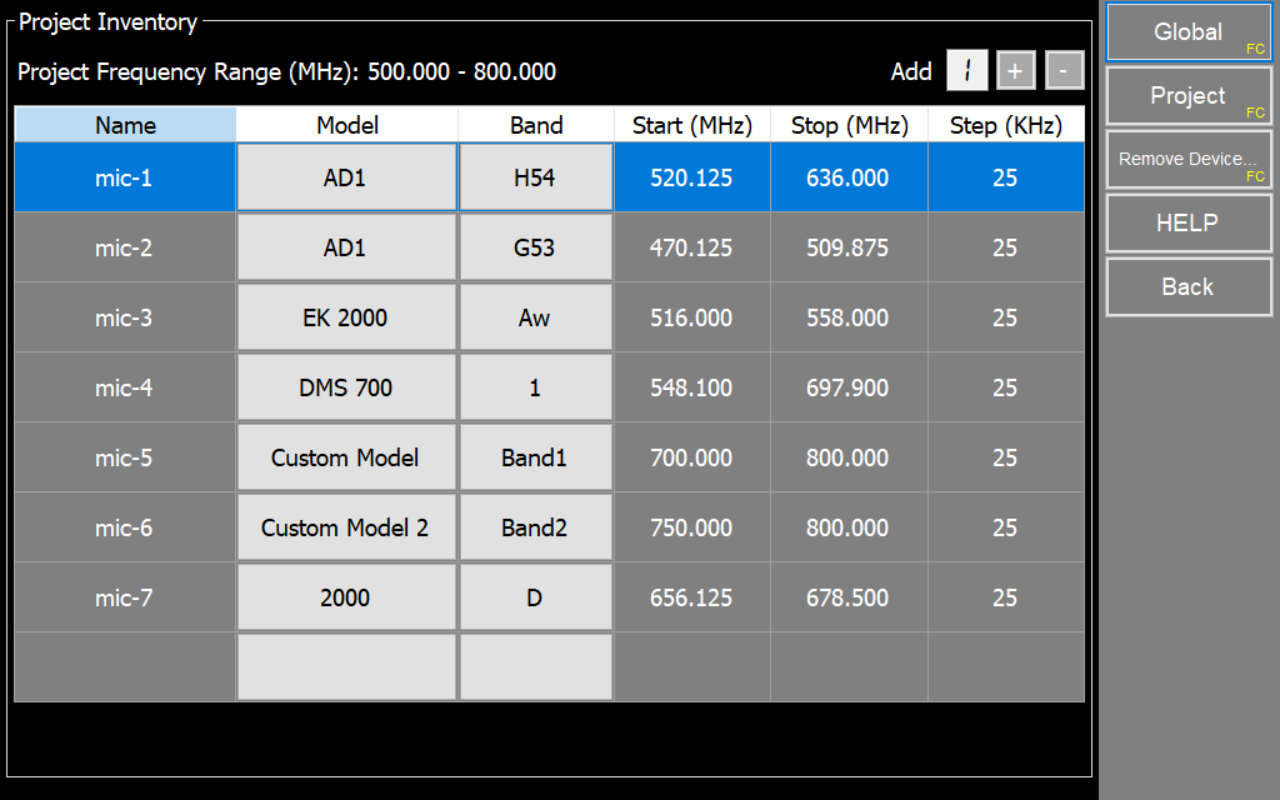The height and width of the screenshot is (800, 1280).
Task: Open the Custom Model 2 selector
Action: pos(346,527)
